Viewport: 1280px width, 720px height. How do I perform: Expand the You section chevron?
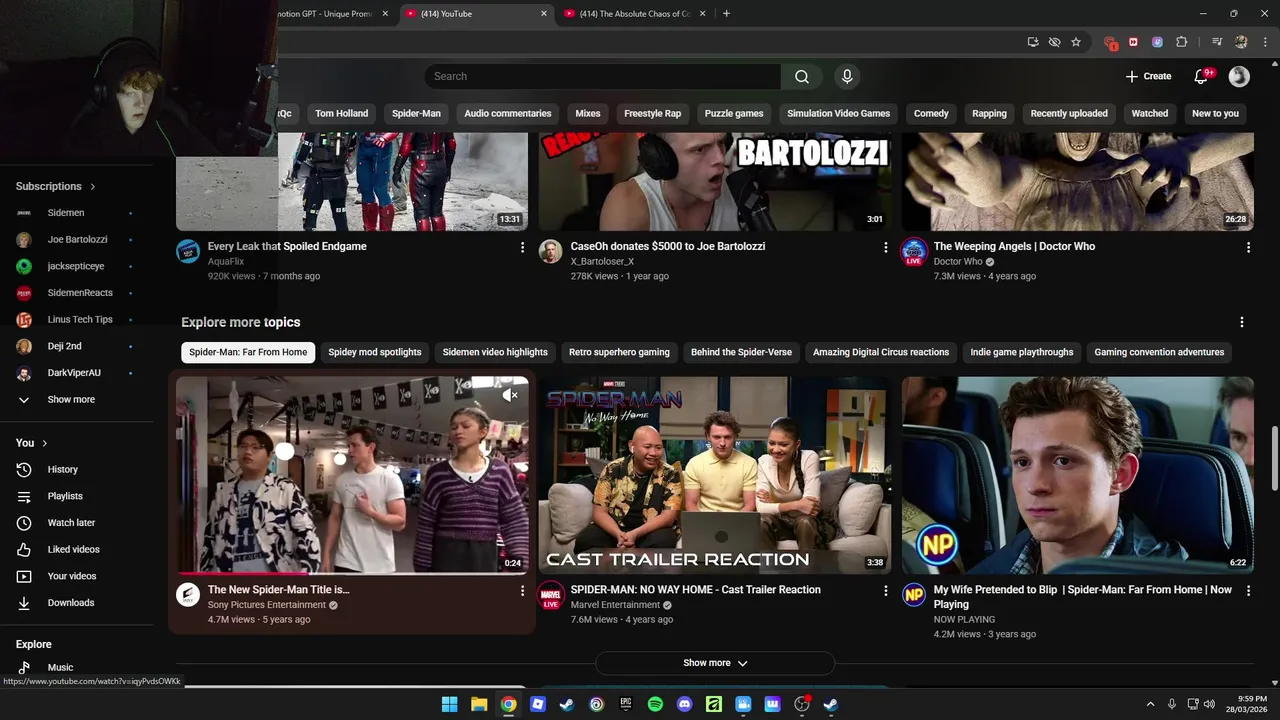point(45,443)
